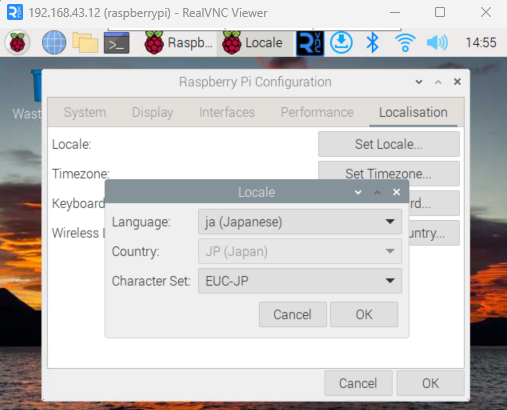This screenshot has width=507, height=410.
Task: Click the Raspberry Pi Configuration title text
Action: click(255, 82)
